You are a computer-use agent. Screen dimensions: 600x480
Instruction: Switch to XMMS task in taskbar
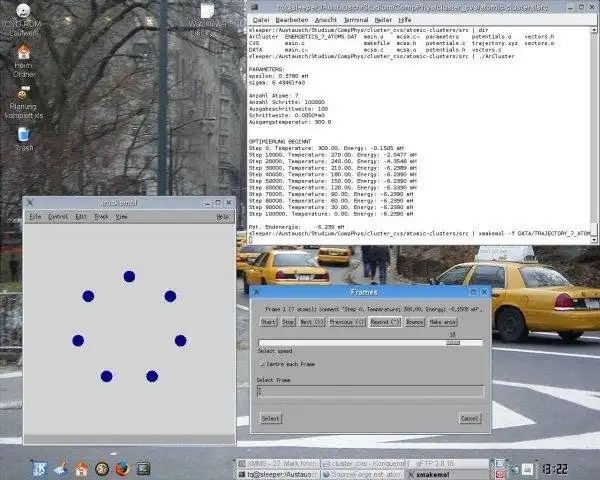[278, 464]
